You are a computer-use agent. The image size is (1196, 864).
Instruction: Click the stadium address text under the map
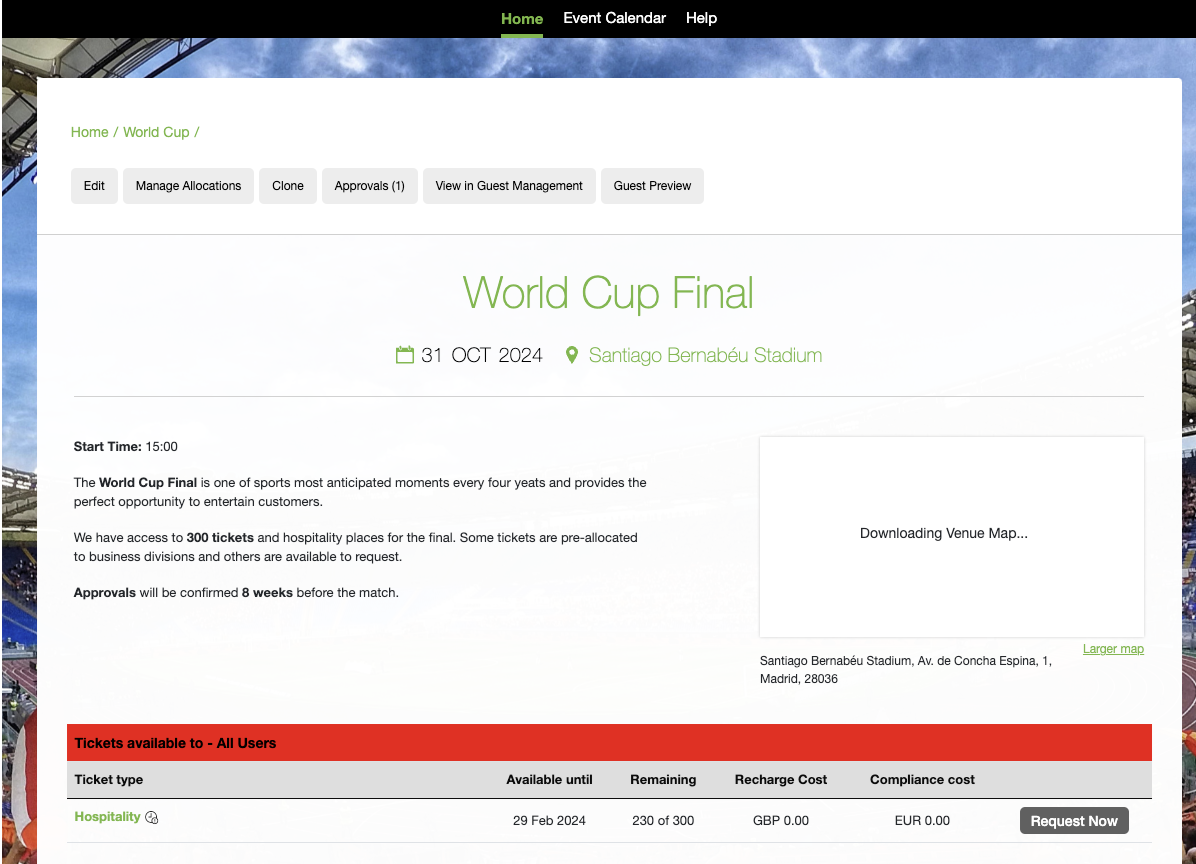point(905,670)
